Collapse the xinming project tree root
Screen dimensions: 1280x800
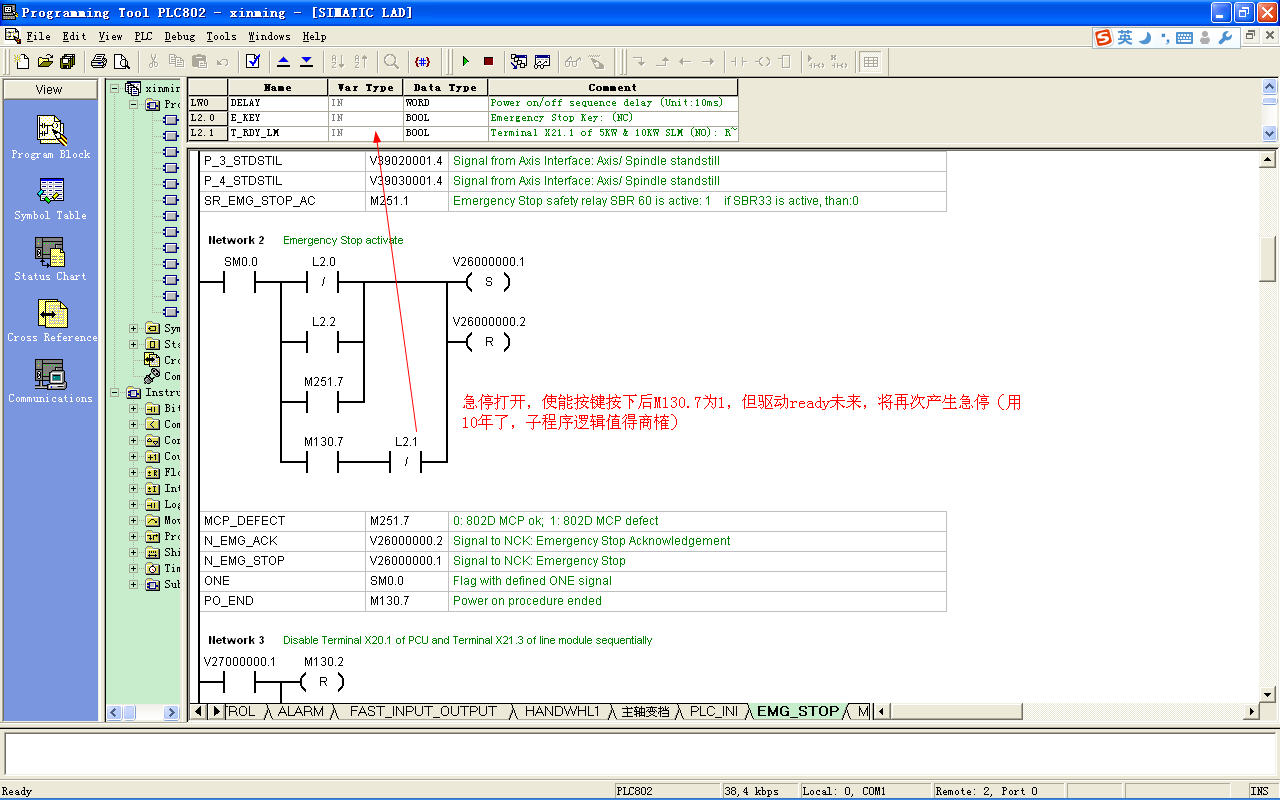[116, 89]
